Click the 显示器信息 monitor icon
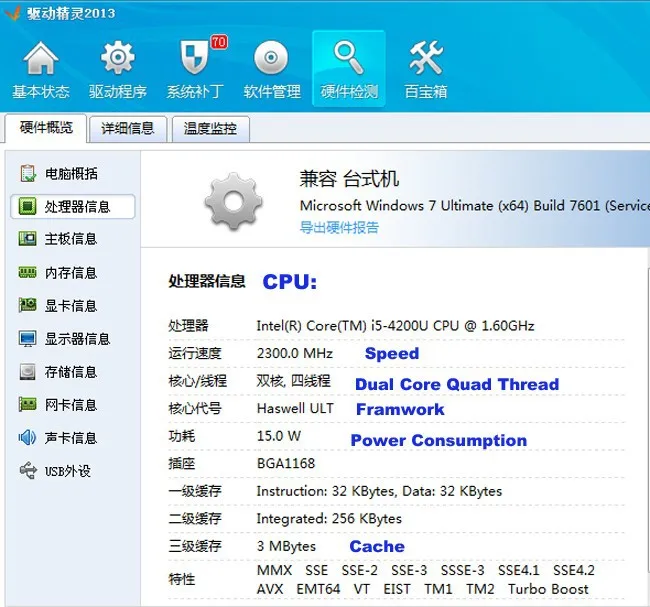The height and width of the screenshot is (607, 650). coord(28,339)
